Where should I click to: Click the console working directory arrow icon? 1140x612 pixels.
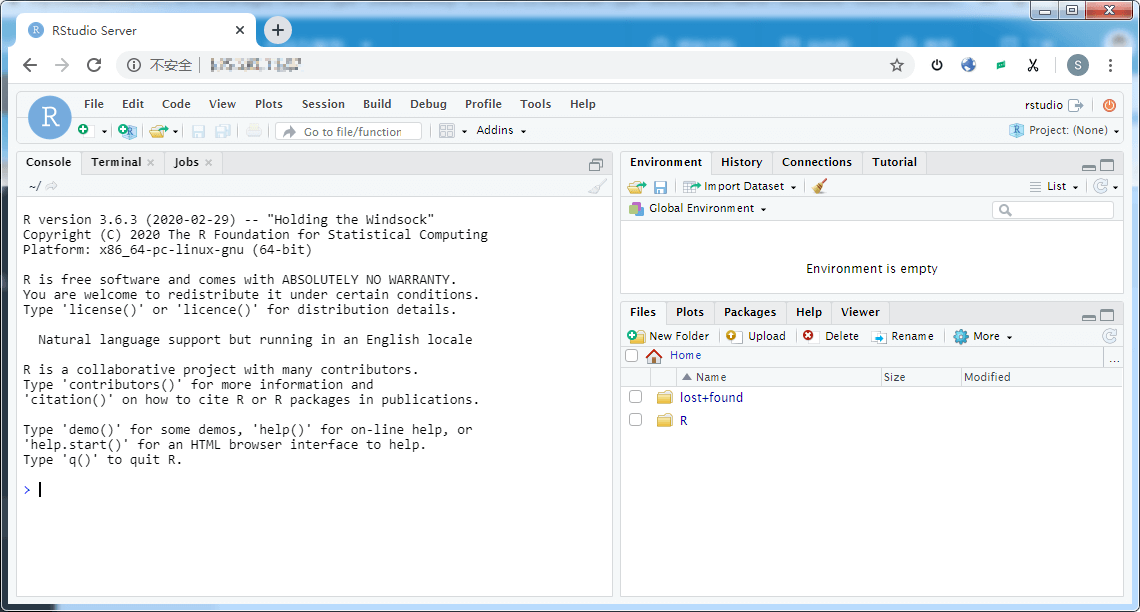point(52,186)
